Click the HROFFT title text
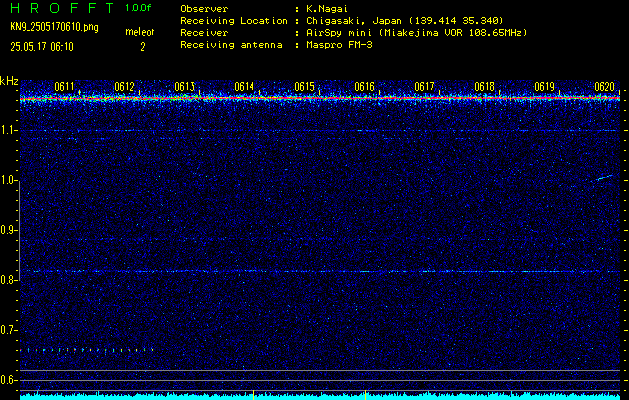Screen dimensions: 629x400 coord(63,8)
